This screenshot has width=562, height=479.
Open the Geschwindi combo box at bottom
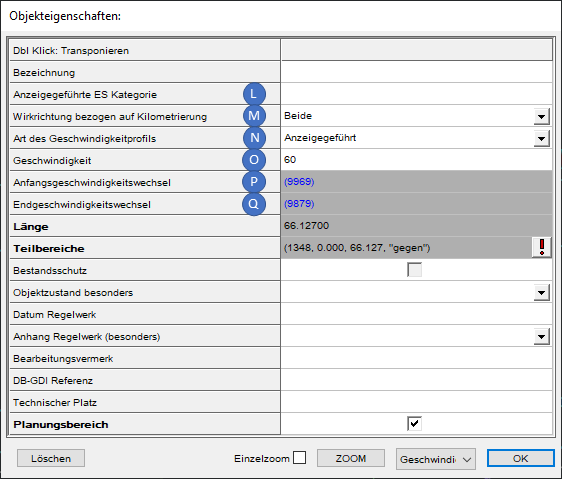tap(435, 459)
